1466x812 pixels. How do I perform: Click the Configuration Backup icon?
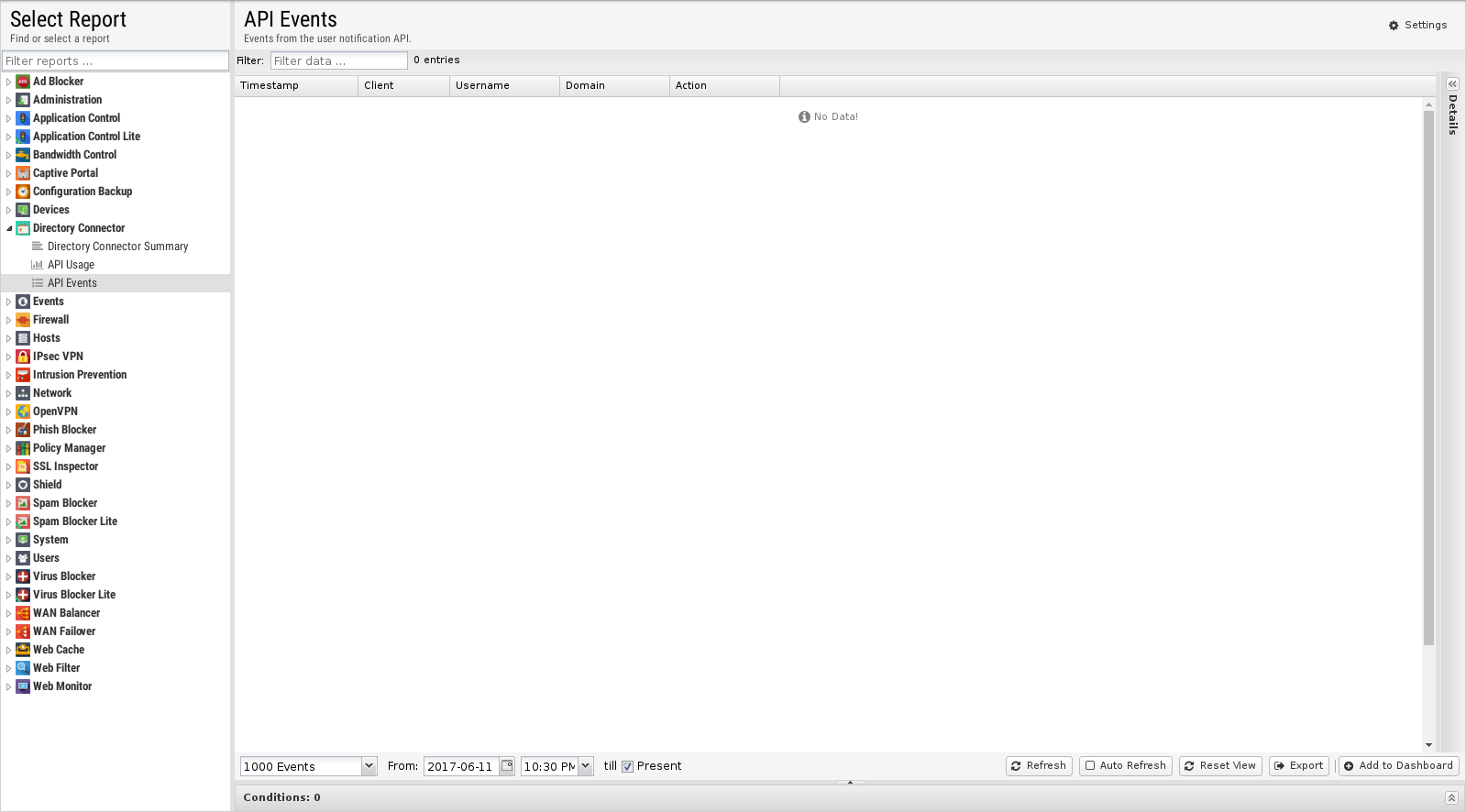(23, 192)
